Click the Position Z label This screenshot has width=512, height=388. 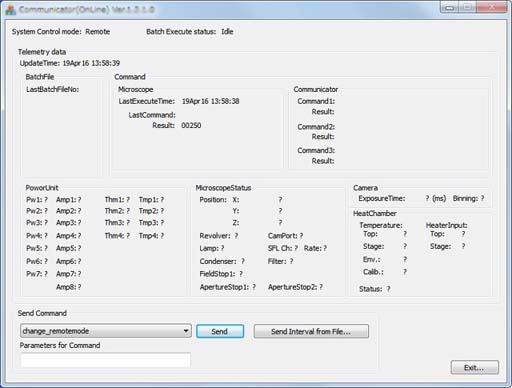236,223
